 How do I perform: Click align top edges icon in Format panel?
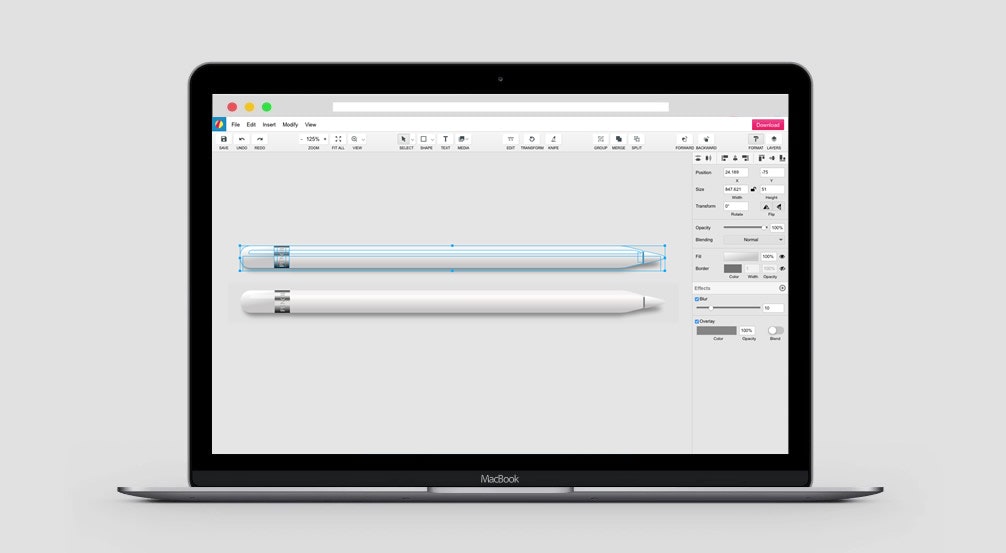762,158
